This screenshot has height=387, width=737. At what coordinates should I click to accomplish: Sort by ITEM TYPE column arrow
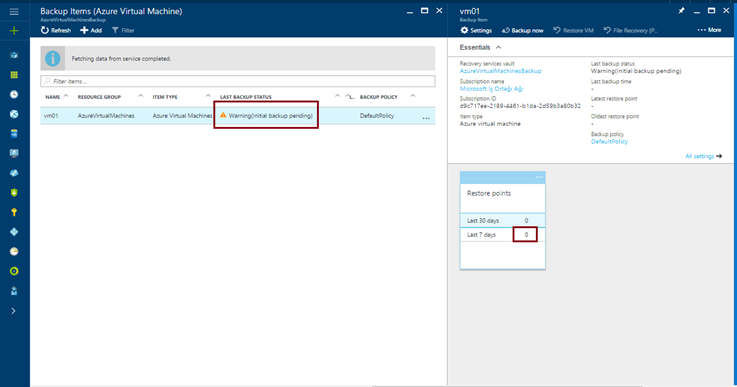click(x=208, y=96)
